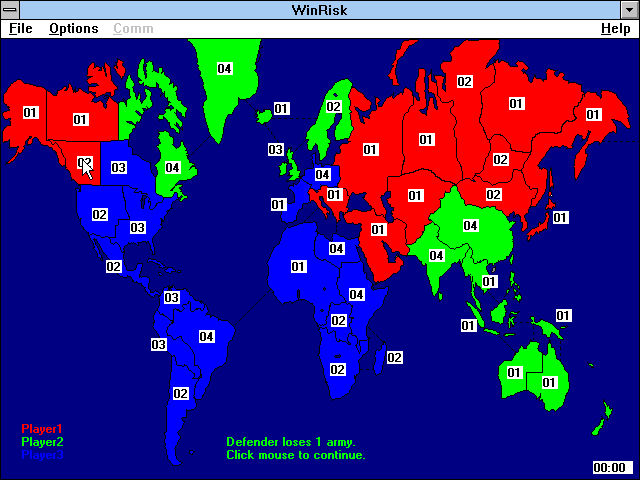Click the title bar down-arrow button
The width and height of the screenshot is (640, 480).
pyautogui.click(x=629, y=10)
